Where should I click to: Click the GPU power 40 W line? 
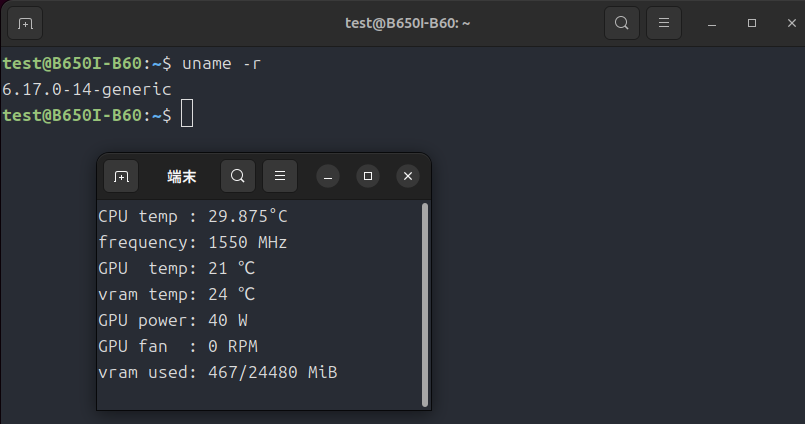(172, 320)
